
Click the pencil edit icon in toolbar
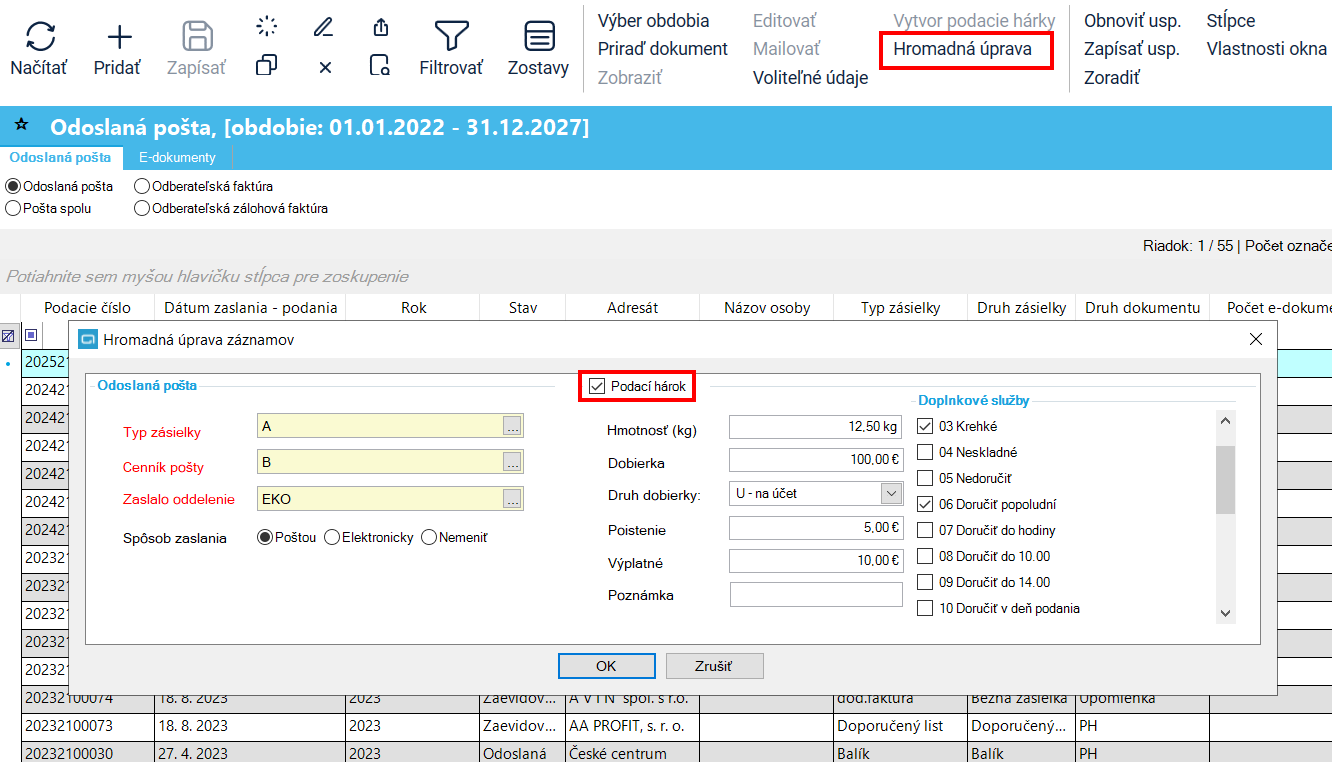pyautogui.click(x=323, y=27)
